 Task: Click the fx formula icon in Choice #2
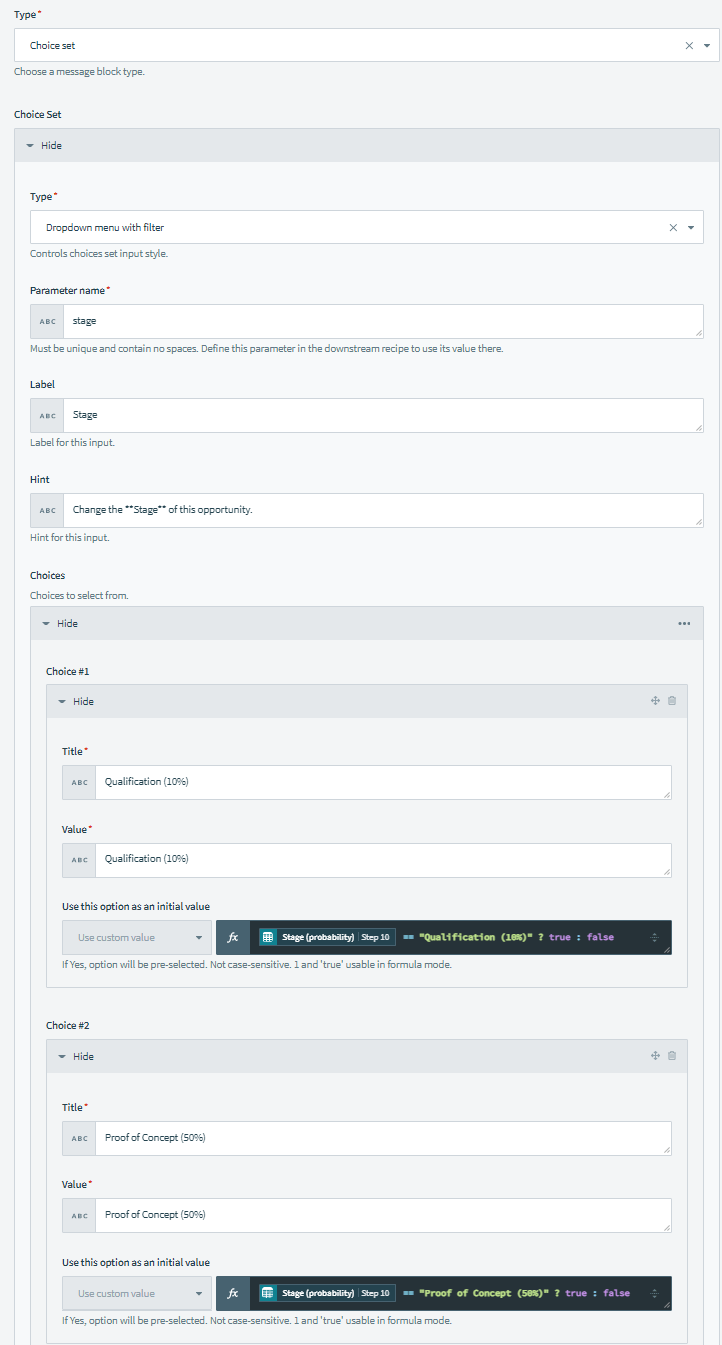click(233, 1293)
